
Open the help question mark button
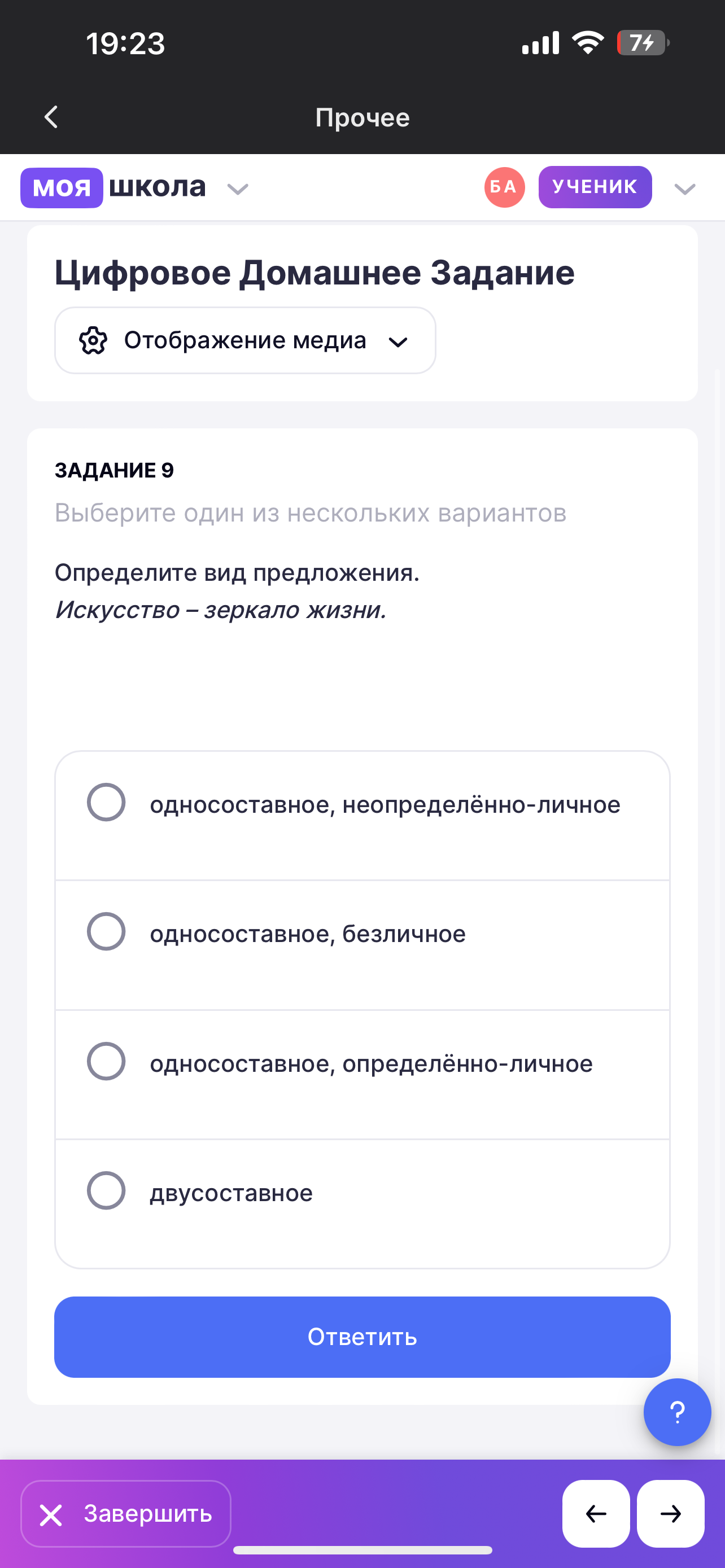(677, 1412)
